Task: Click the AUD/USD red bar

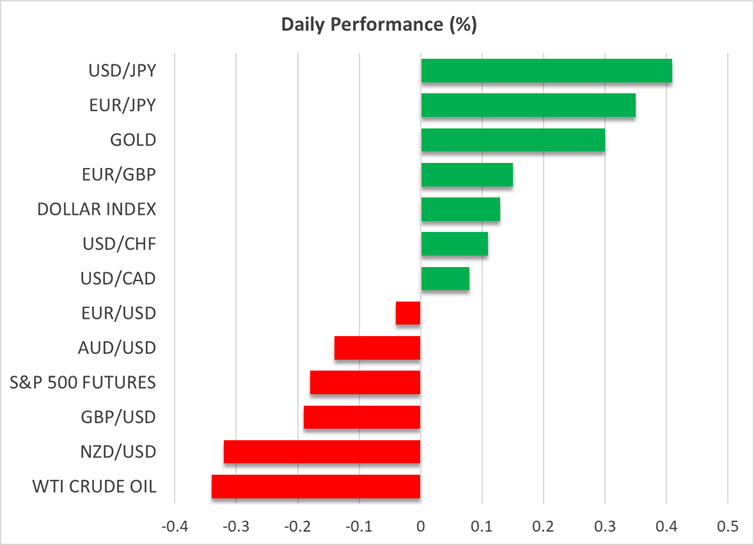Action: click(x=377, y=348)
